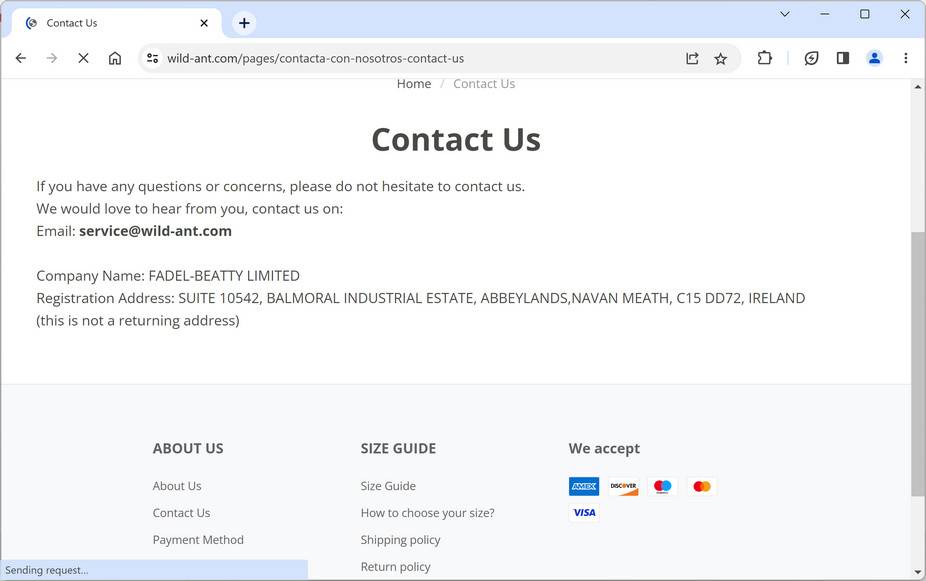926x581 pixels.
Task: Click the forward navigation arrow
Action: point(52,58)
